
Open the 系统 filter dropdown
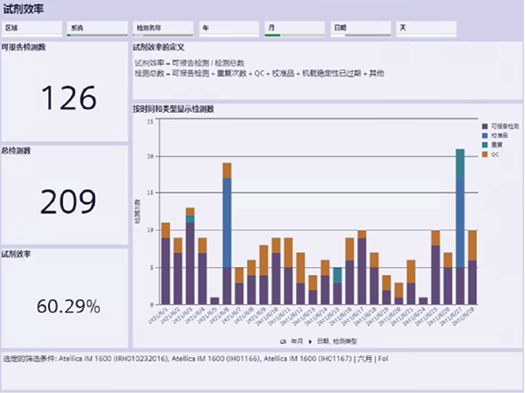(97, 28)
